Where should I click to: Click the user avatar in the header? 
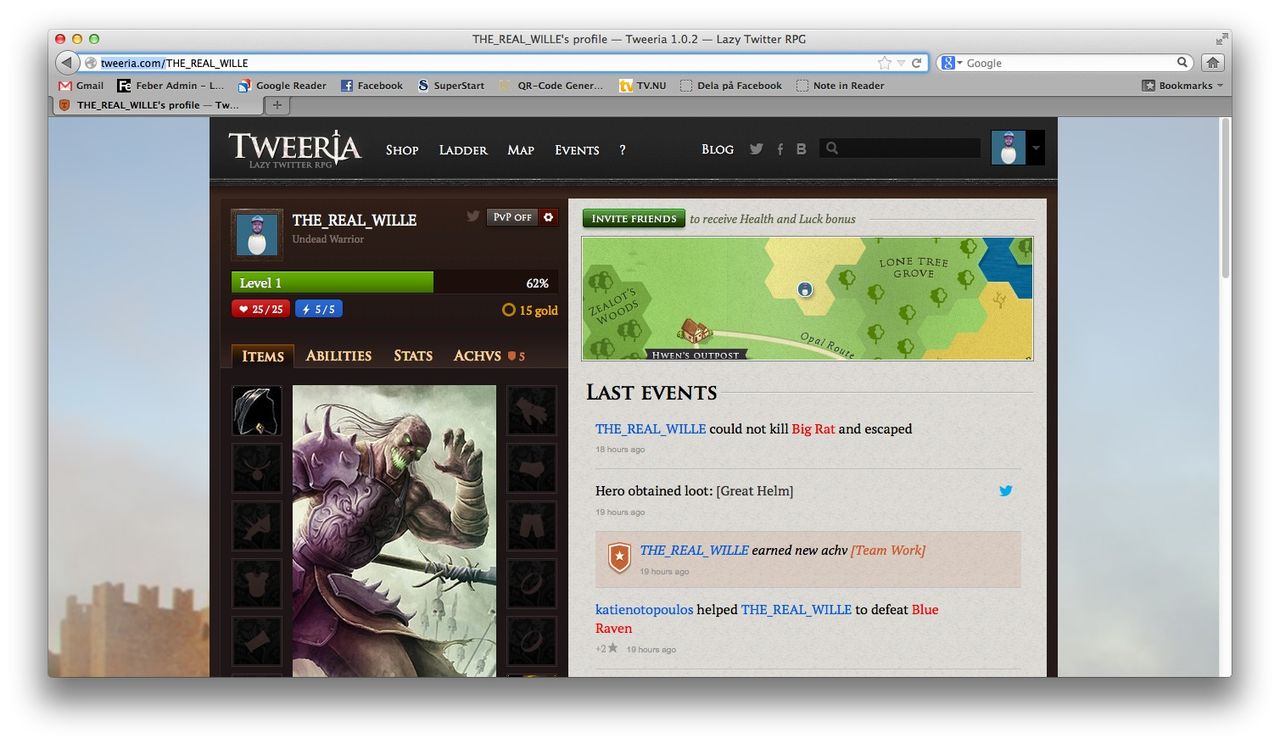pos(1008,148)
